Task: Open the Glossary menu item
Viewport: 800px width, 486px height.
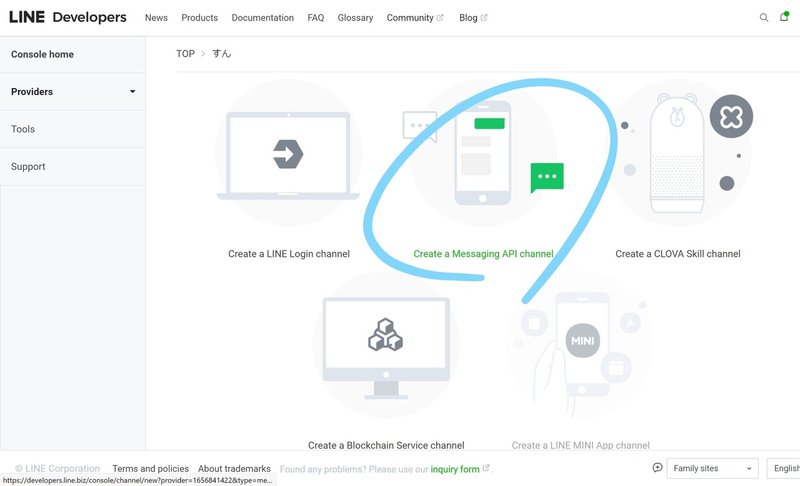Action: pyautogui.click(x=355, y=18)
